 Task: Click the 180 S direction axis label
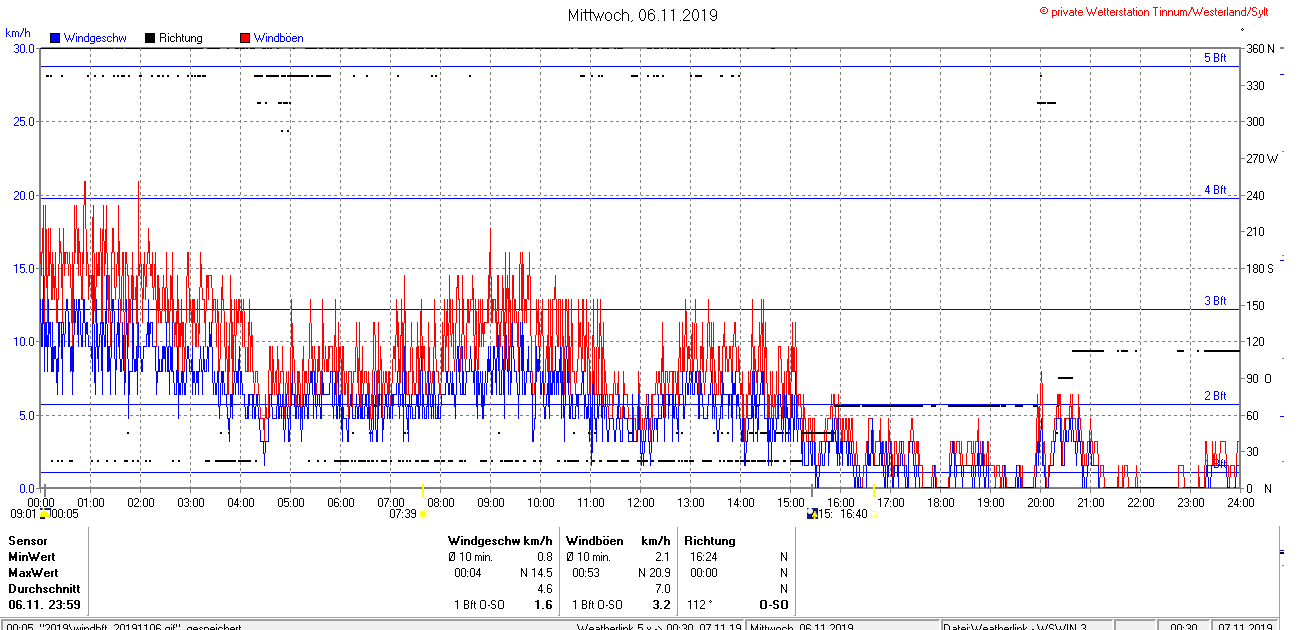click(1260, 268)
